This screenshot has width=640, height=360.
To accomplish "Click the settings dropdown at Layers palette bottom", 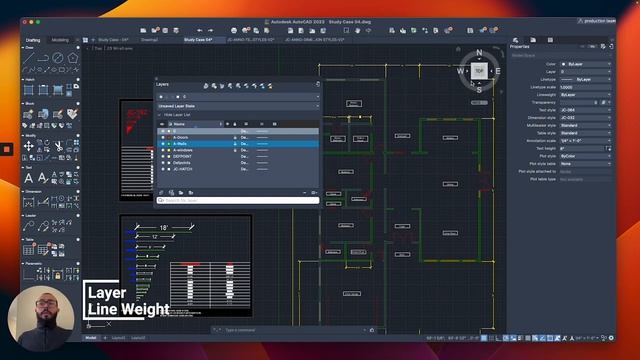I will (x=314, y=193).
